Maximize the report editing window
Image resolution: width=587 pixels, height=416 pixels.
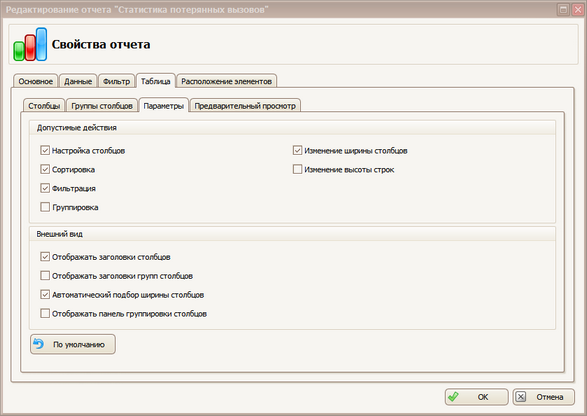click(x=563, y=9)
